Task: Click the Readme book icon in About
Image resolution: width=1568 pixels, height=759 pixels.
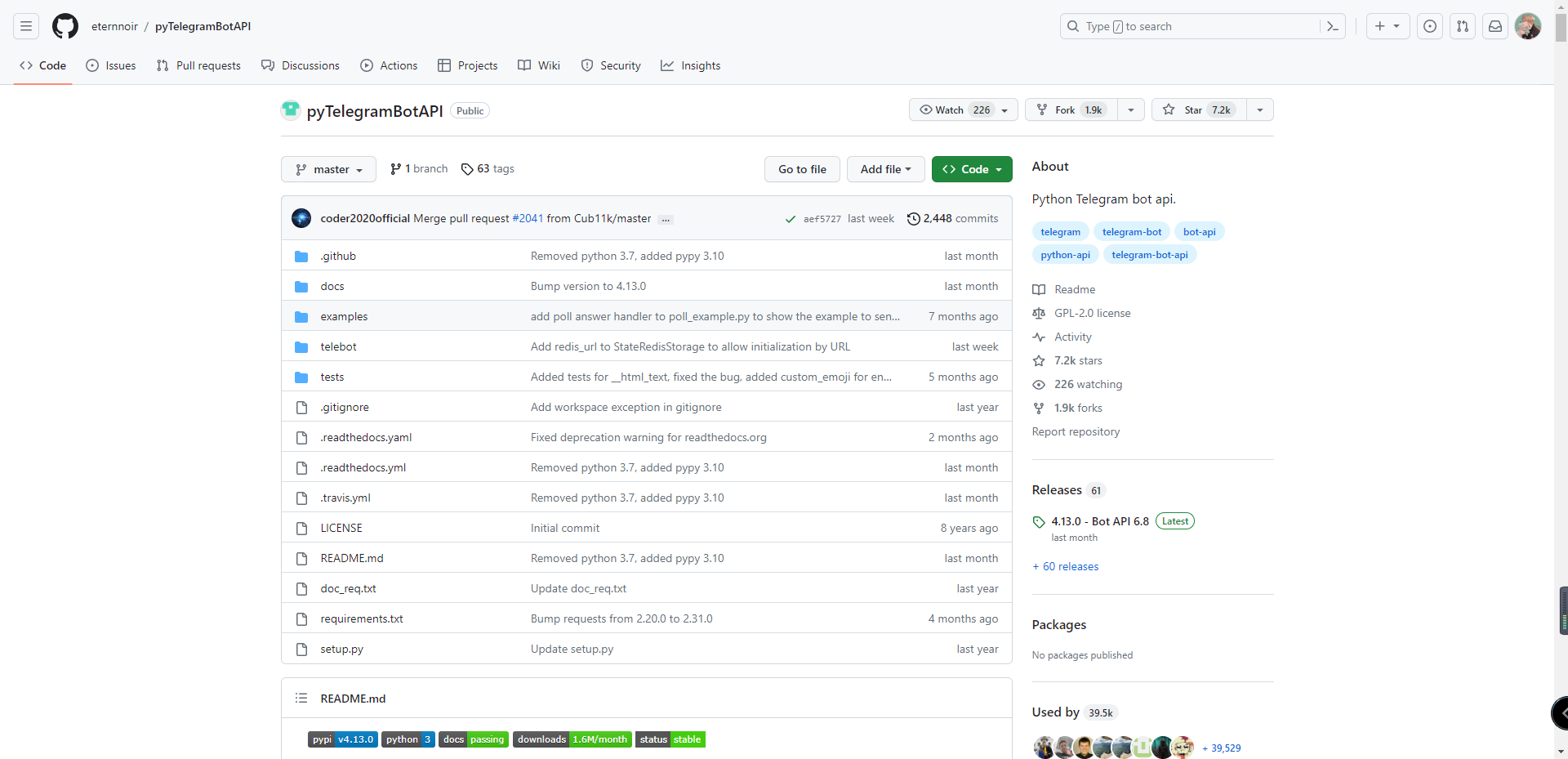Action: tap(1039, 290)
